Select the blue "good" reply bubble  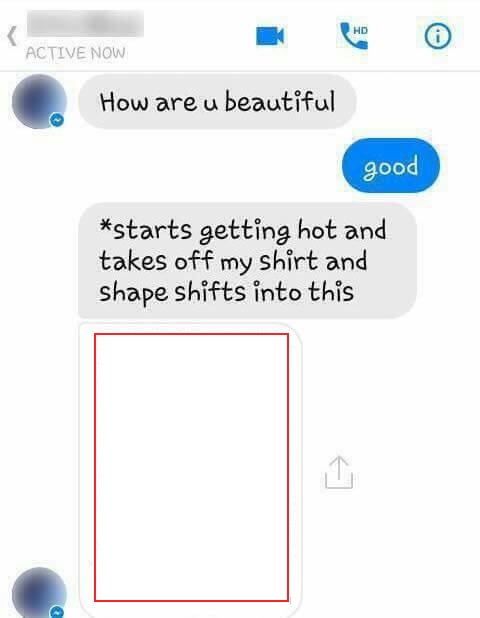391,166
